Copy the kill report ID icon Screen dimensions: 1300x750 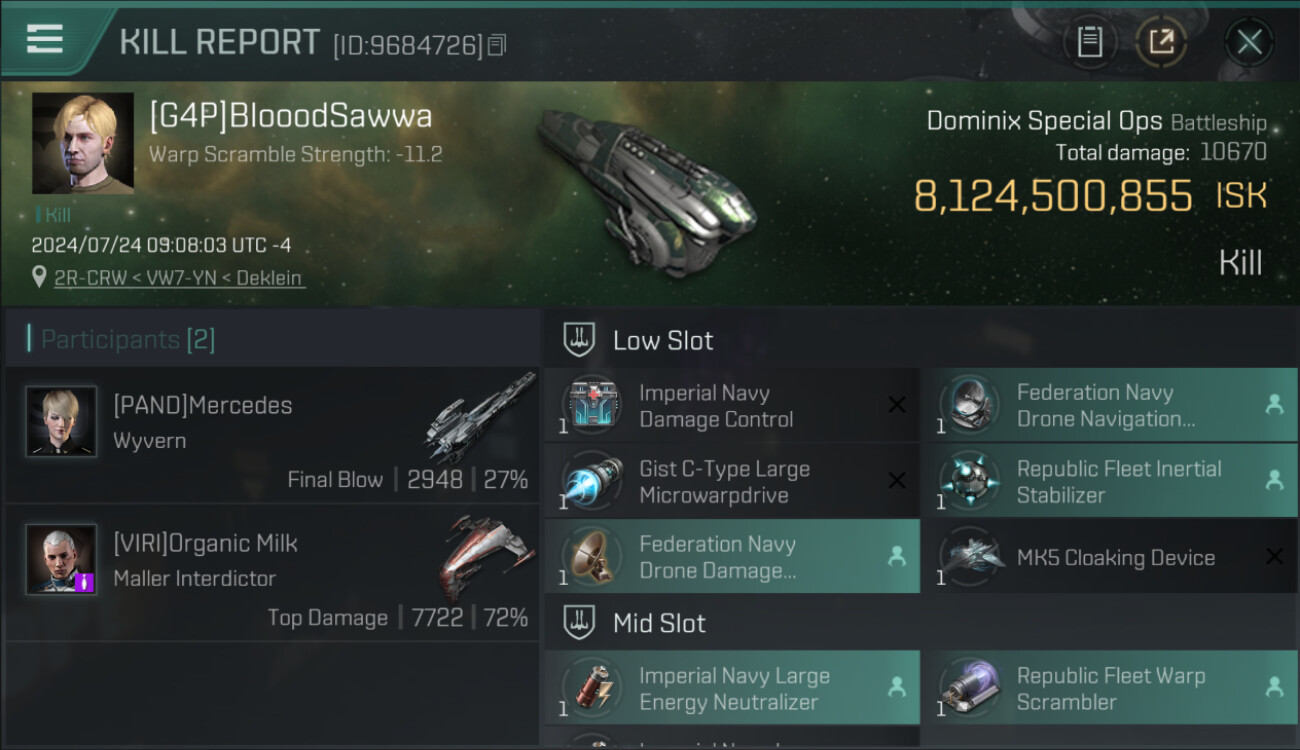click(x=497, y=44)
